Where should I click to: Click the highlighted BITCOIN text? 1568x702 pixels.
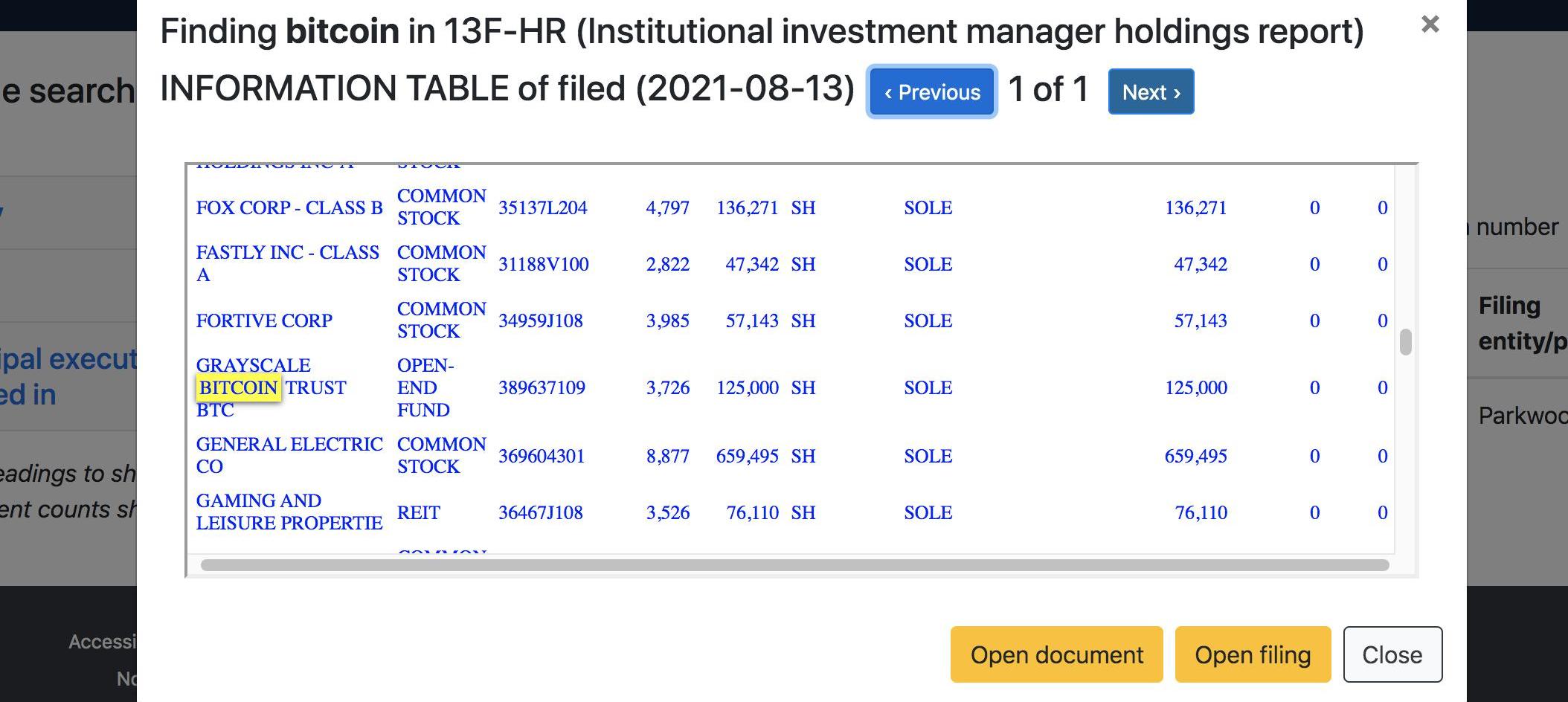click(238, 387)
